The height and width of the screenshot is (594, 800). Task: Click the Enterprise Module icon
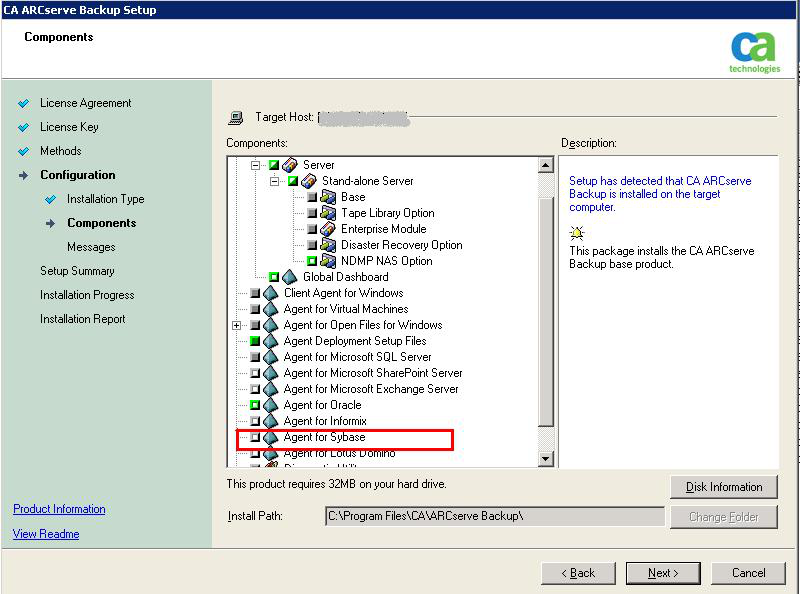pyautogui.click(x=328, y=229)
